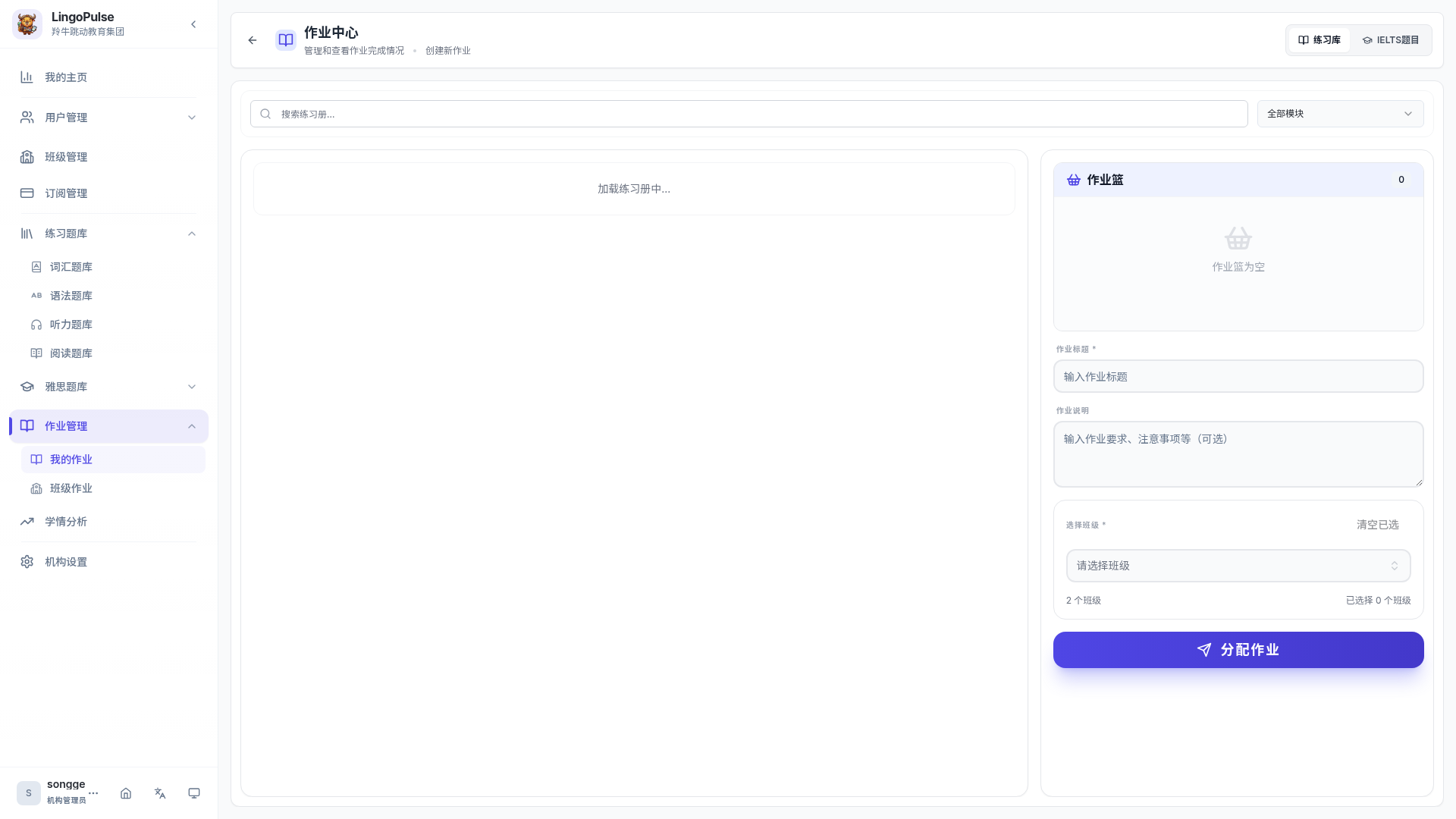Select 班级作业 in the sidebar menu

pos(71,488)
